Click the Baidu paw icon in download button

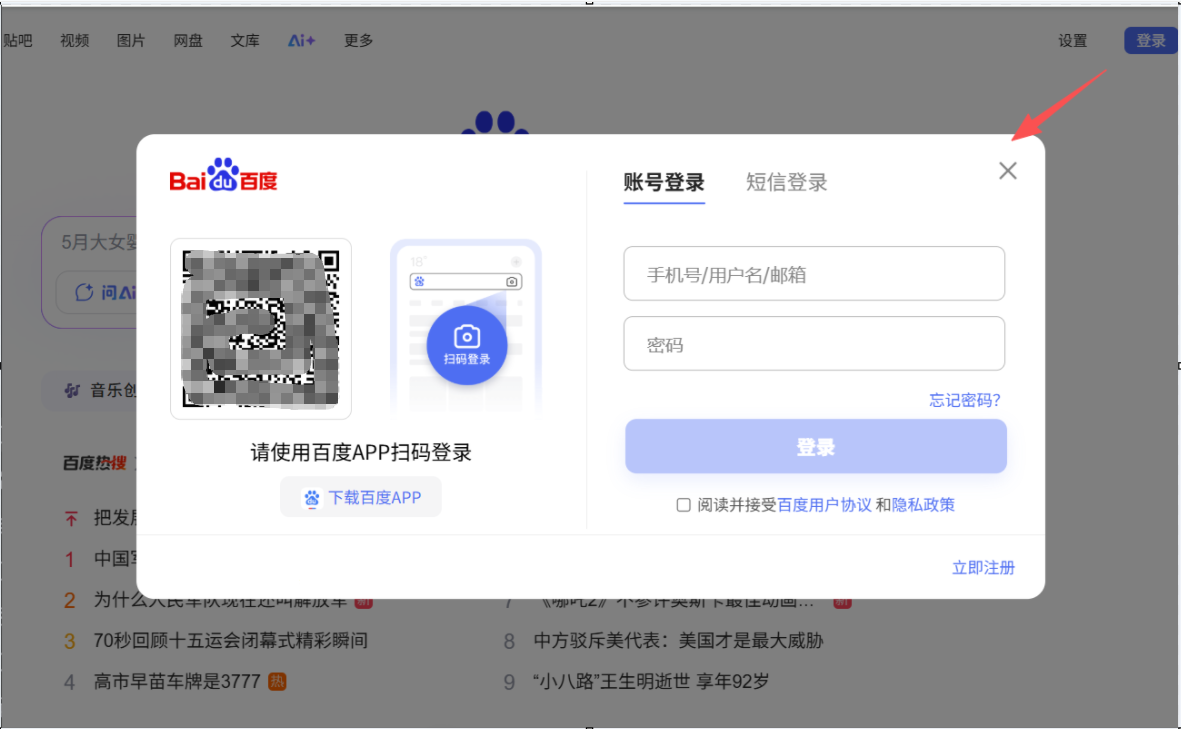click(311, 498)
